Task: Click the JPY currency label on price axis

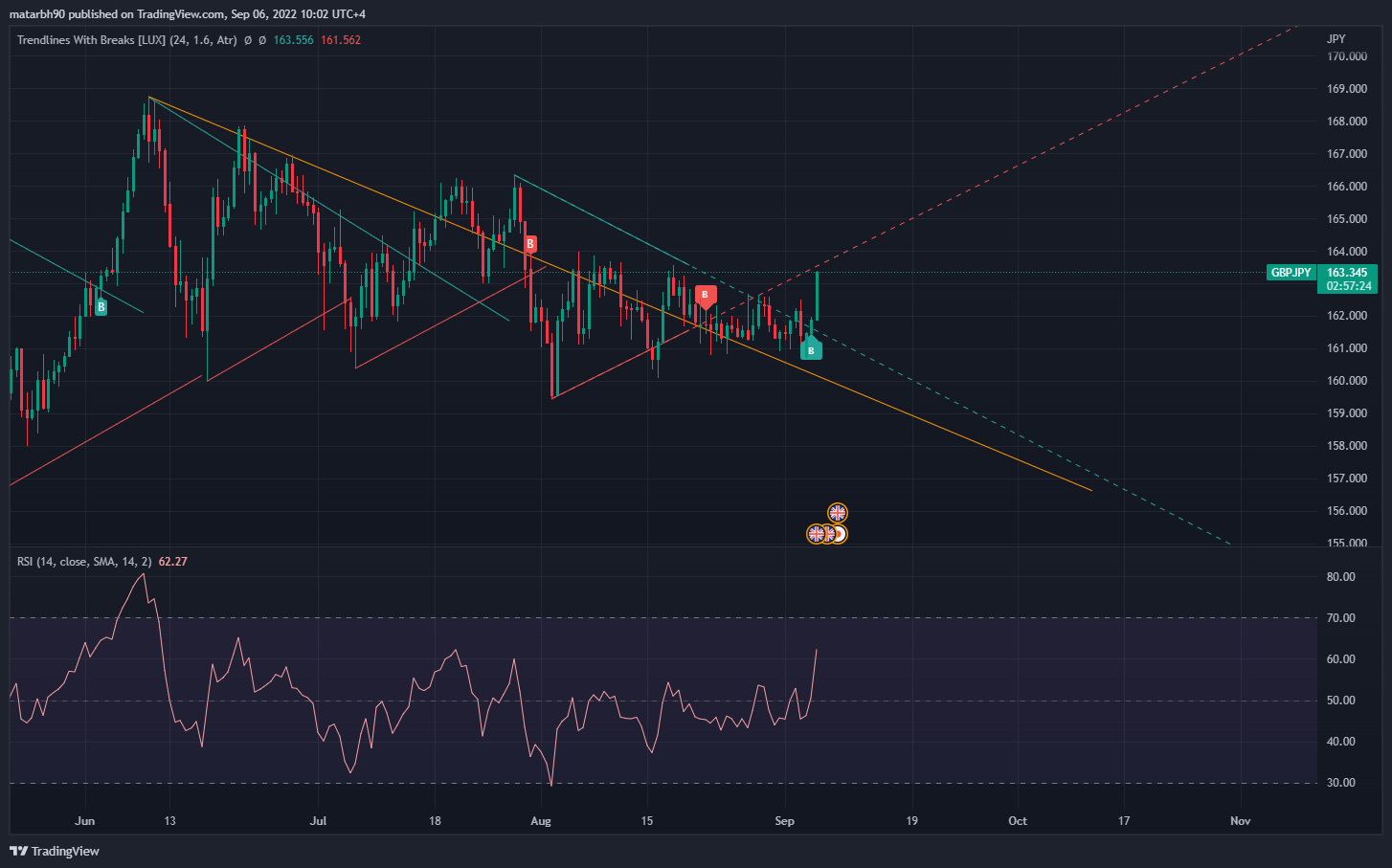Action: coord(1336,39)
